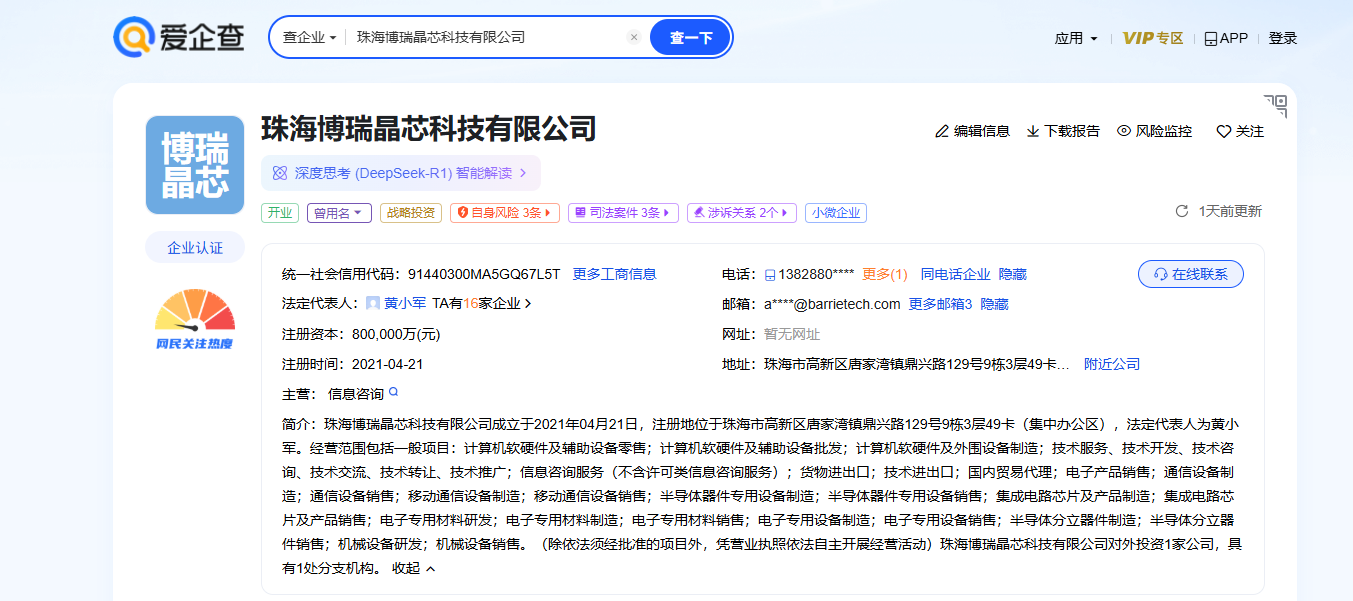Screen dimensions: 1353x601
Task: Go to VIP专区
Action: tap(1152, 38)
